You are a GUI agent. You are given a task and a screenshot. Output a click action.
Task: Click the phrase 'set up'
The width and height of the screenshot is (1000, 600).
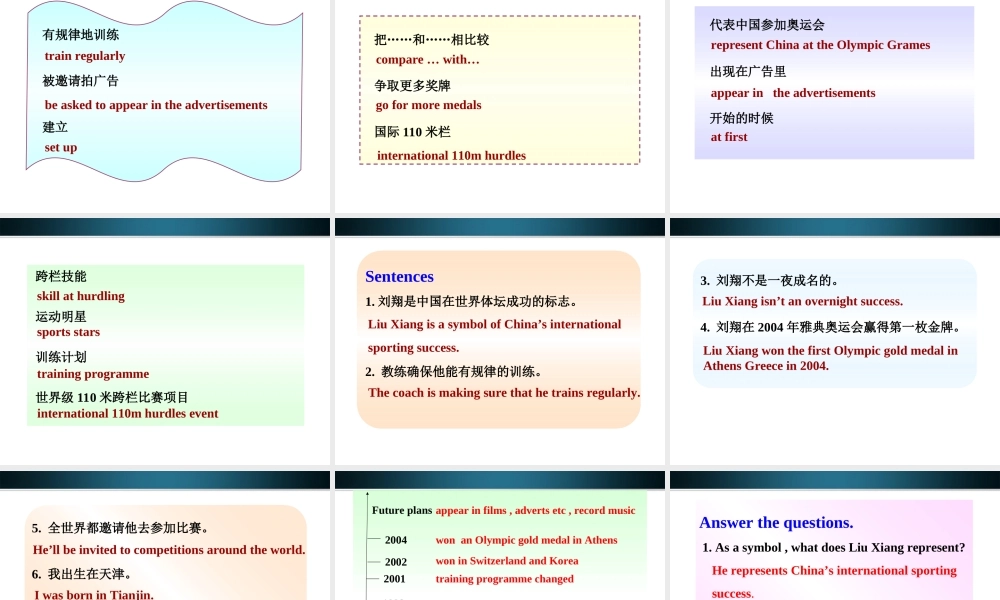[61, 147]
